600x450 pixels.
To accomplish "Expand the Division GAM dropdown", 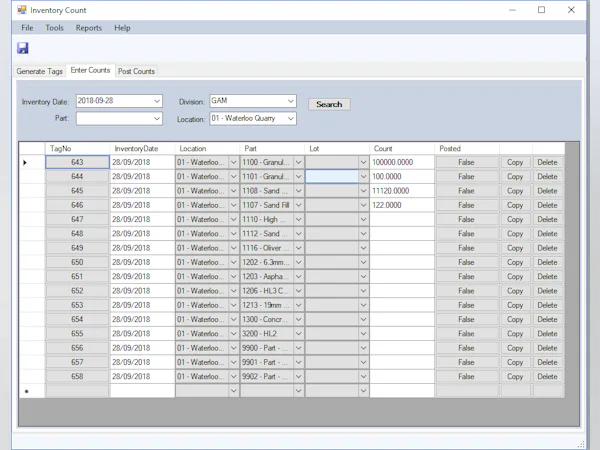I will point(290,102).
